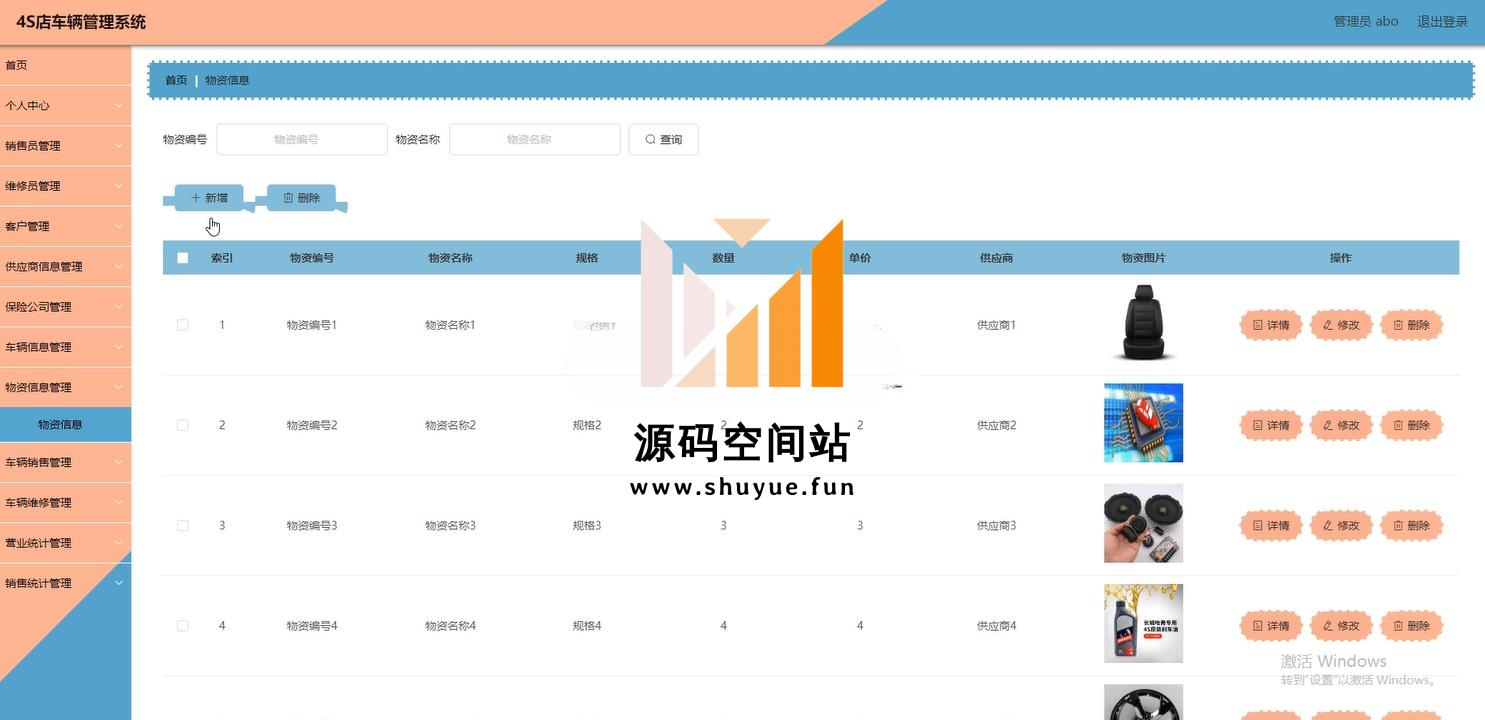Screen dimensions: 1485x720
Task: Open the engine oil image thumbnail in row 4
Action: coord(1143,623)
